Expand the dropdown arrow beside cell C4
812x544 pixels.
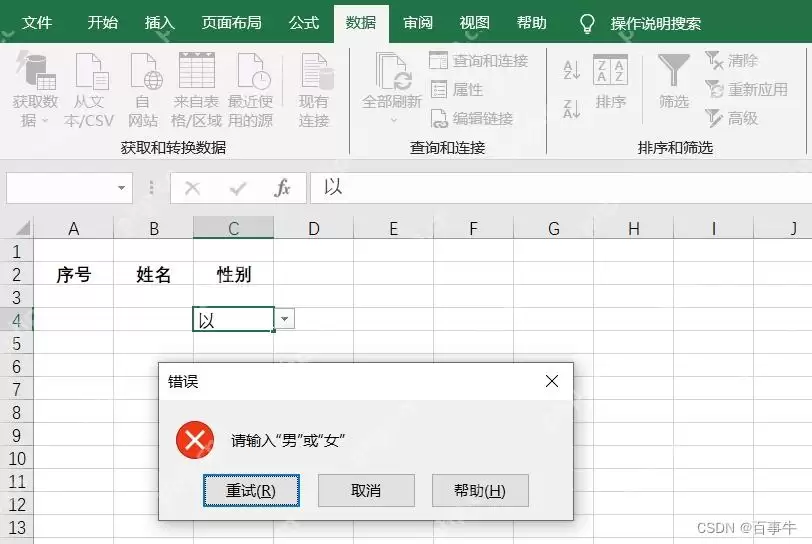tap(284, 319)
